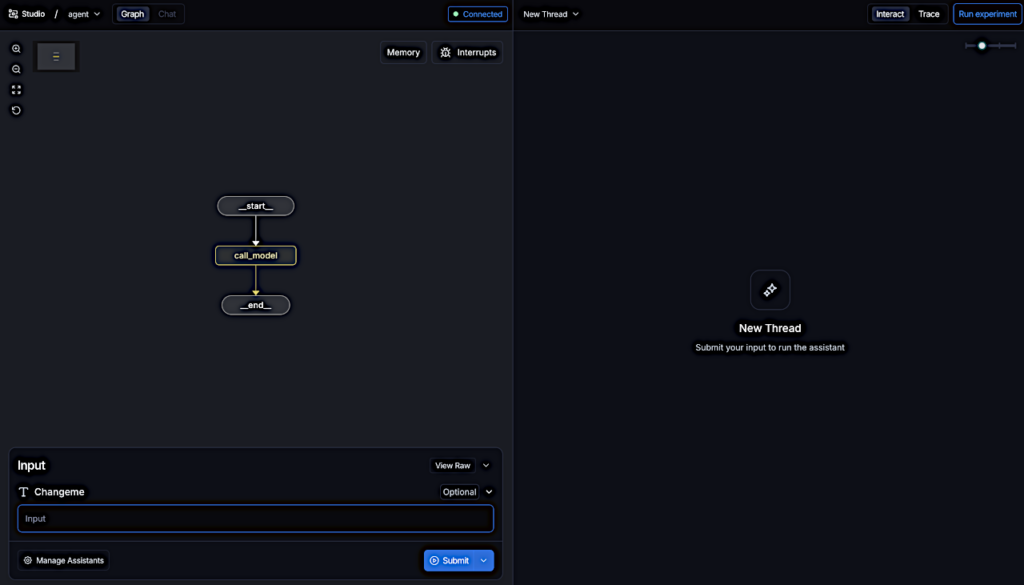The image size is (1024, 585).
Task: Click the zoom in magnifier icon
Action: pos(16,49)
